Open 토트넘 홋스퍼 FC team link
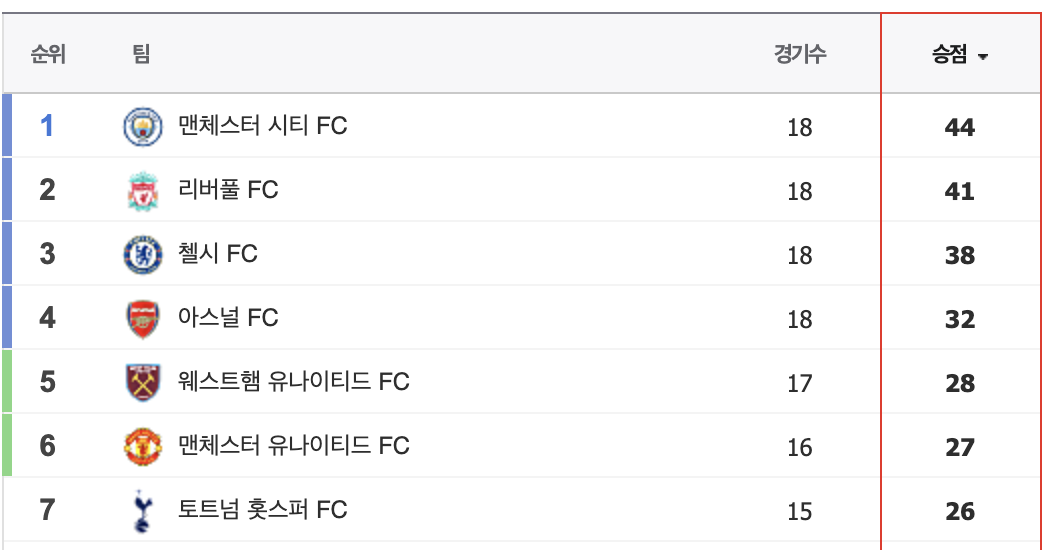 point(263,510)
